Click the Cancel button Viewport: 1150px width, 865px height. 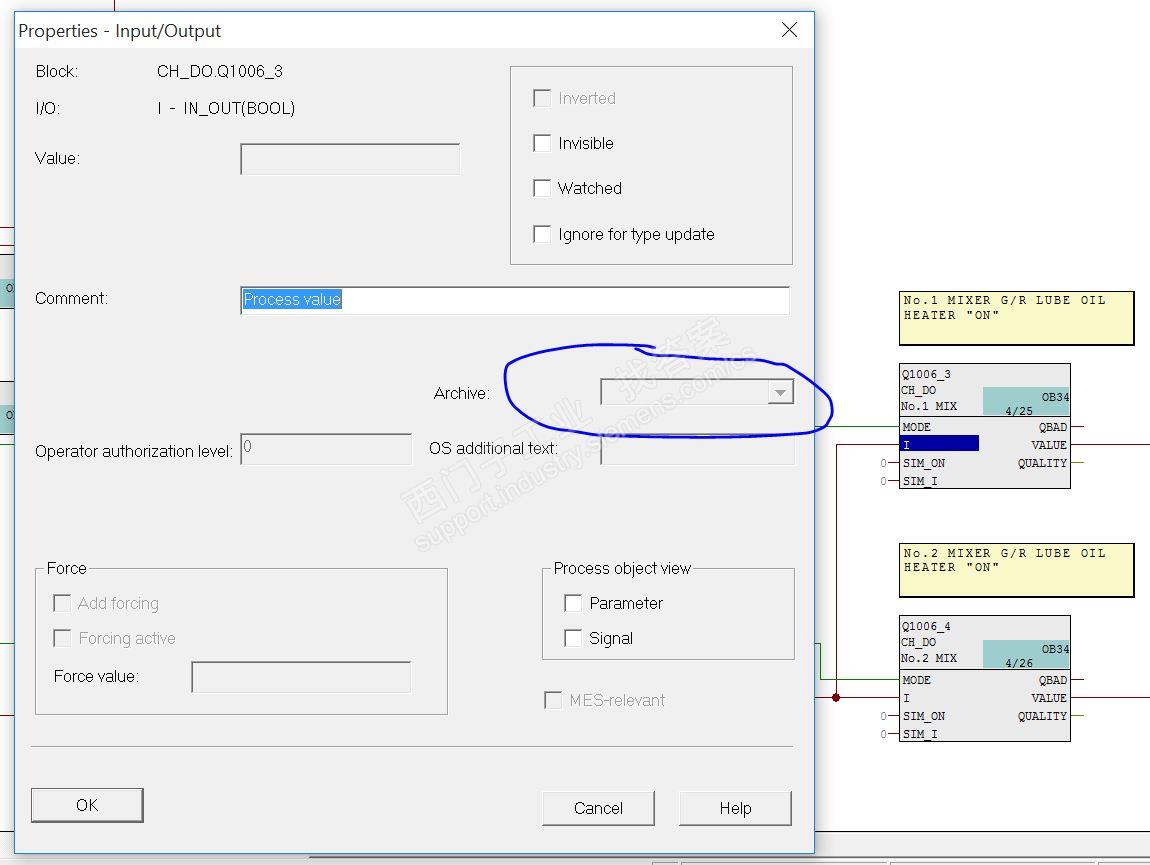coord(598,809)
